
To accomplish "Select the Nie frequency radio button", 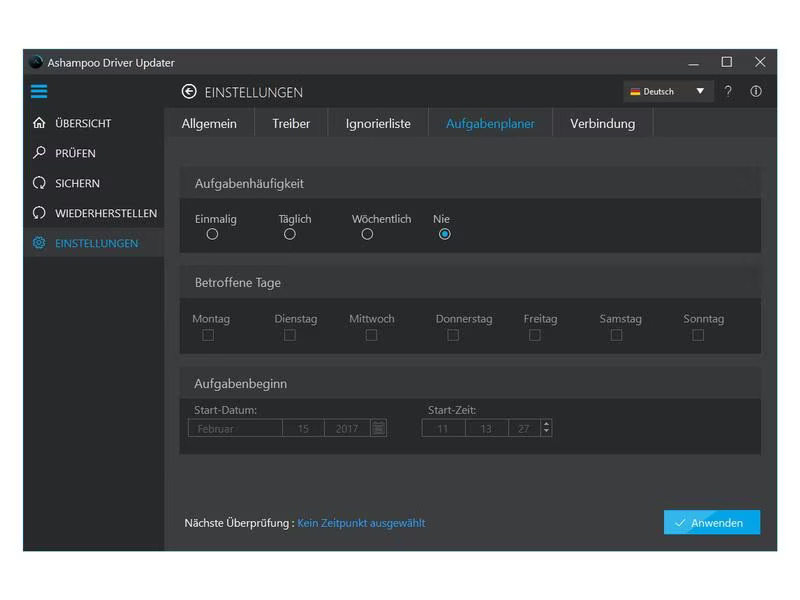I will pyautogui.click(x=444, y=234).
